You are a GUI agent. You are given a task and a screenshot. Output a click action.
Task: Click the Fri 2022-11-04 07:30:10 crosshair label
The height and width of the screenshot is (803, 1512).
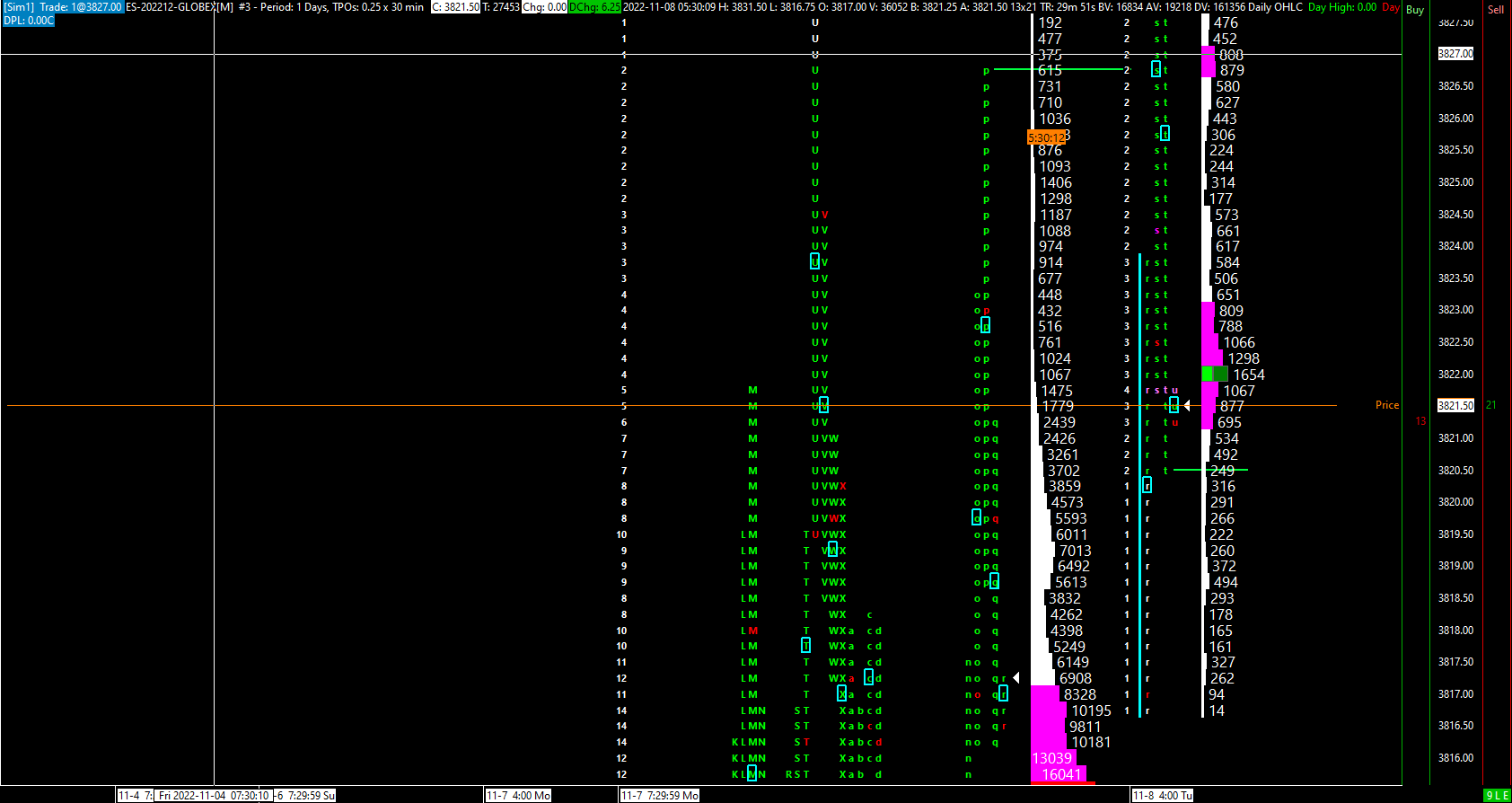214,796
